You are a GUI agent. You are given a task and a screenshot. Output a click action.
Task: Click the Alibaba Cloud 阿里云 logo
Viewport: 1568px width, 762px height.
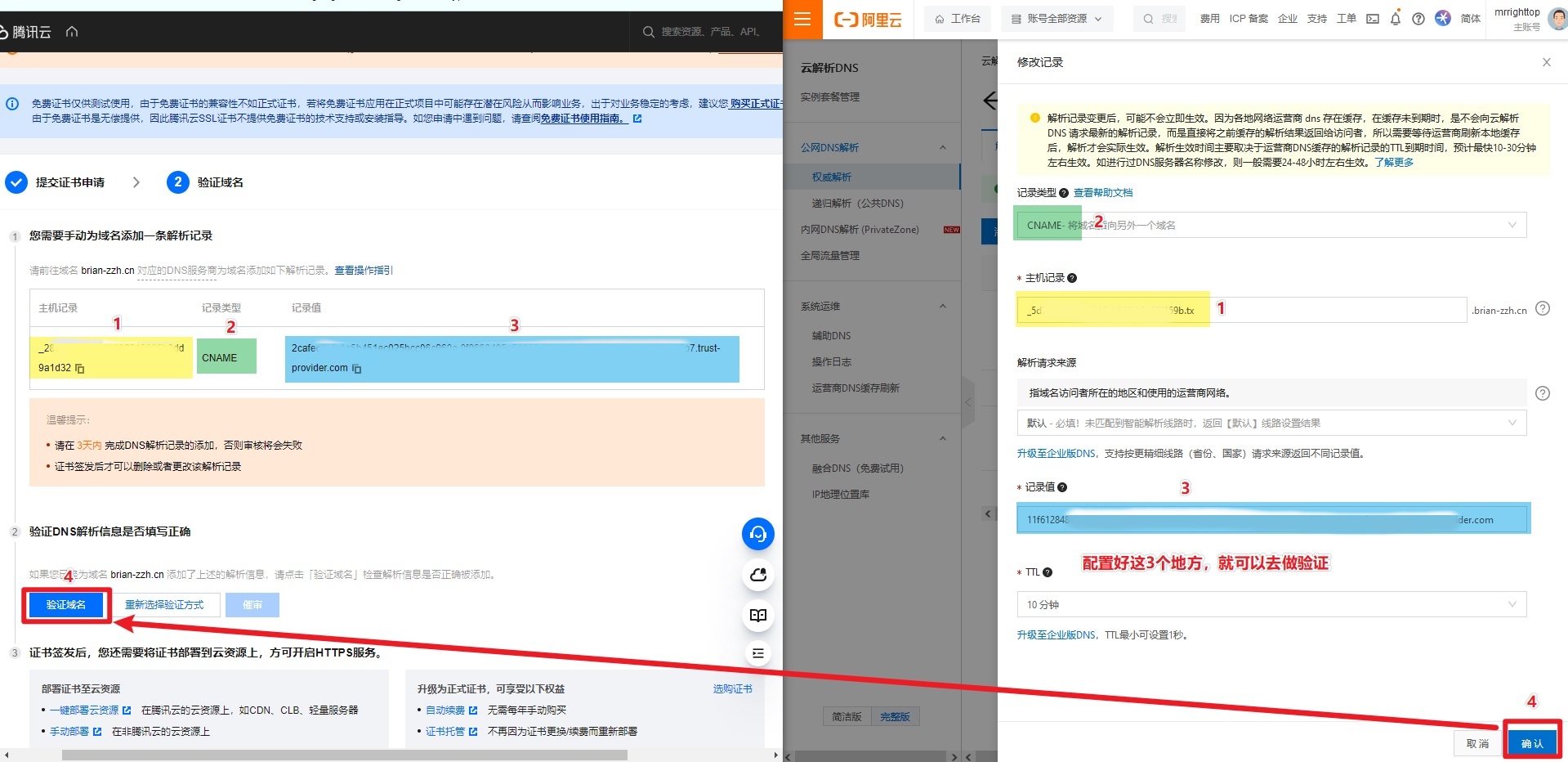(868, 20)
